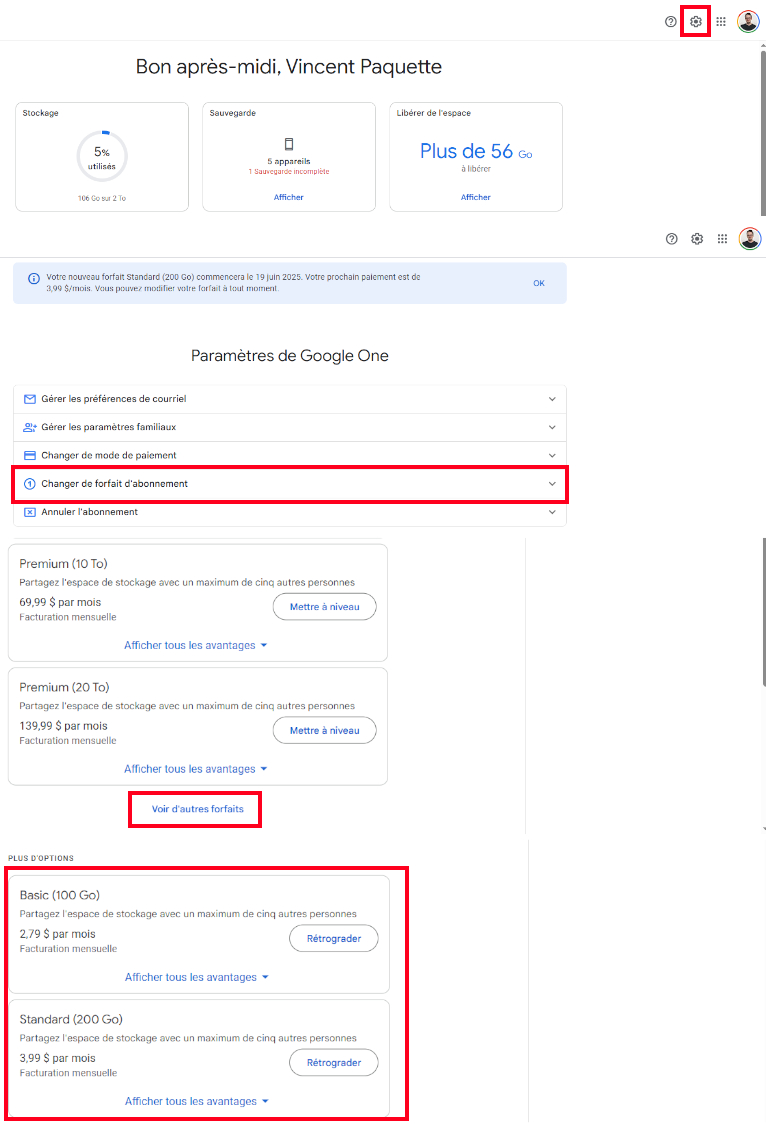The width and height of the screenshot is (766, 1124).
Task: Click the Plus de 56 Go text
Action: click(476, 151)
